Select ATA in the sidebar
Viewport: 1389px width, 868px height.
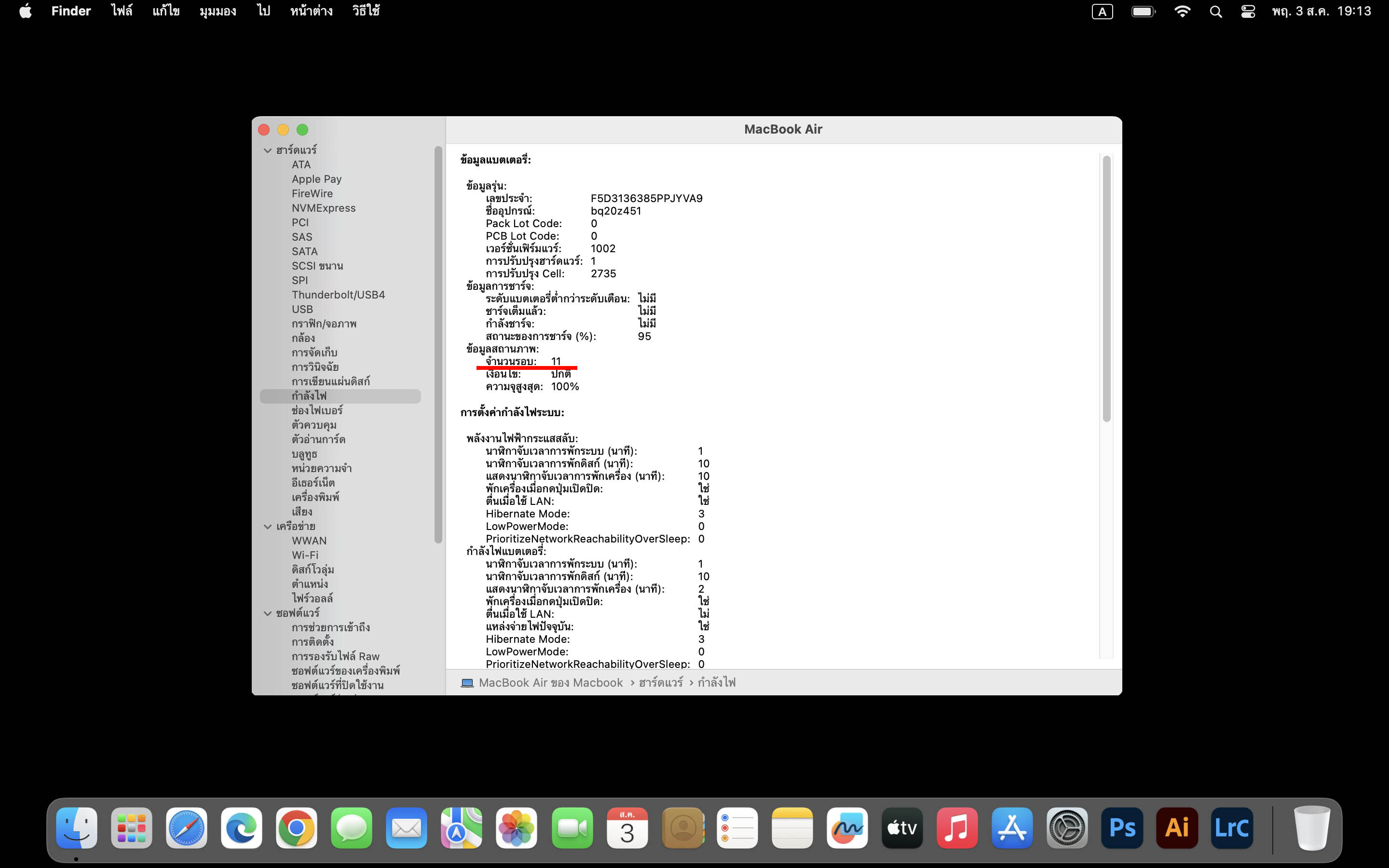[x=301, y=165]
